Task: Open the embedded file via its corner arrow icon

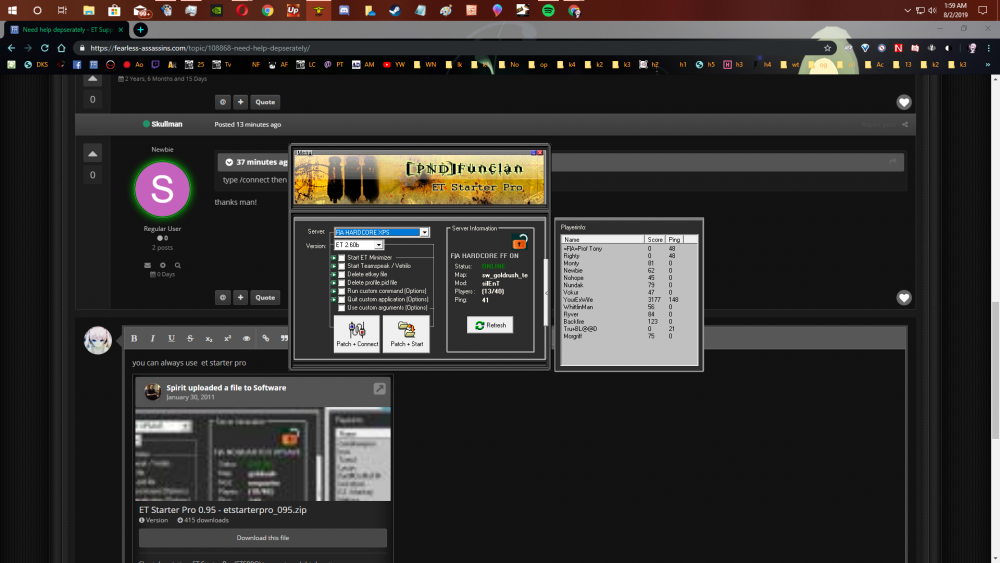Action: [379, 388]
